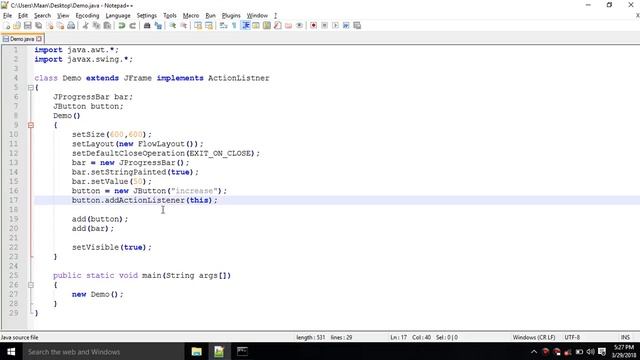Open volume control in system tray
640x360 pixels.
point(590,352)
